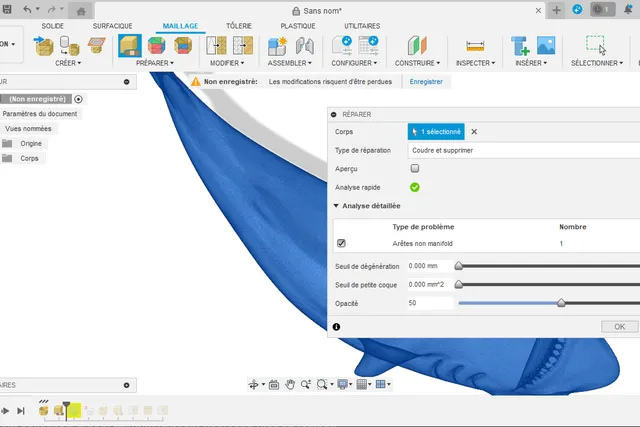Select the Tessellate tool in Créer
The width and height of the screenshot is (640, 427).
69,46
